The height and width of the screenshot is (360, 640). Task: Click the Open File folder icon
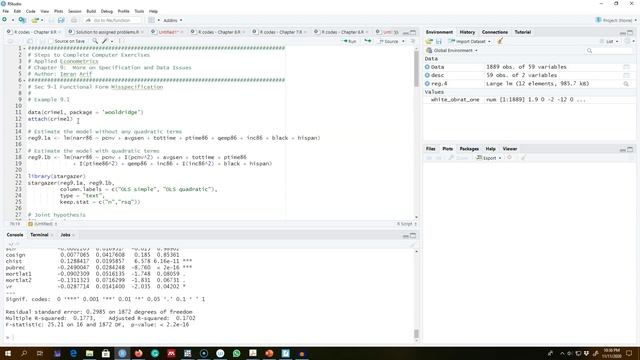(36, 20)
